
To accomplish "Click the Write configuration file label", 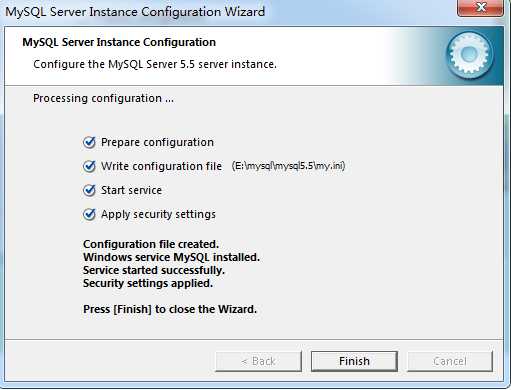I will 161,166.
